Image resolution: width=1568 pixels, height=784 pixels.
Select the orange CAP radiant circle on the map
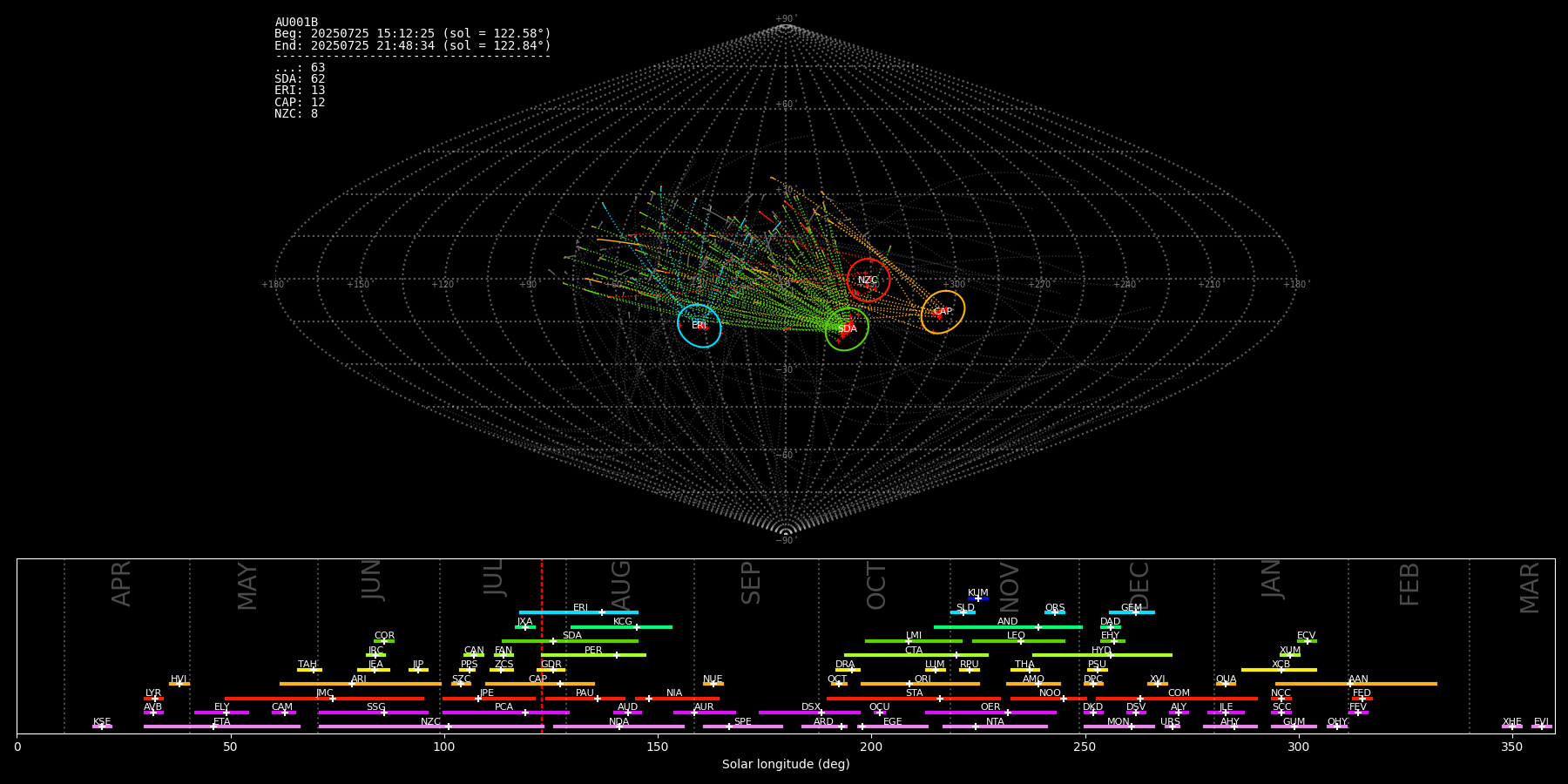(x=943, y=312)
